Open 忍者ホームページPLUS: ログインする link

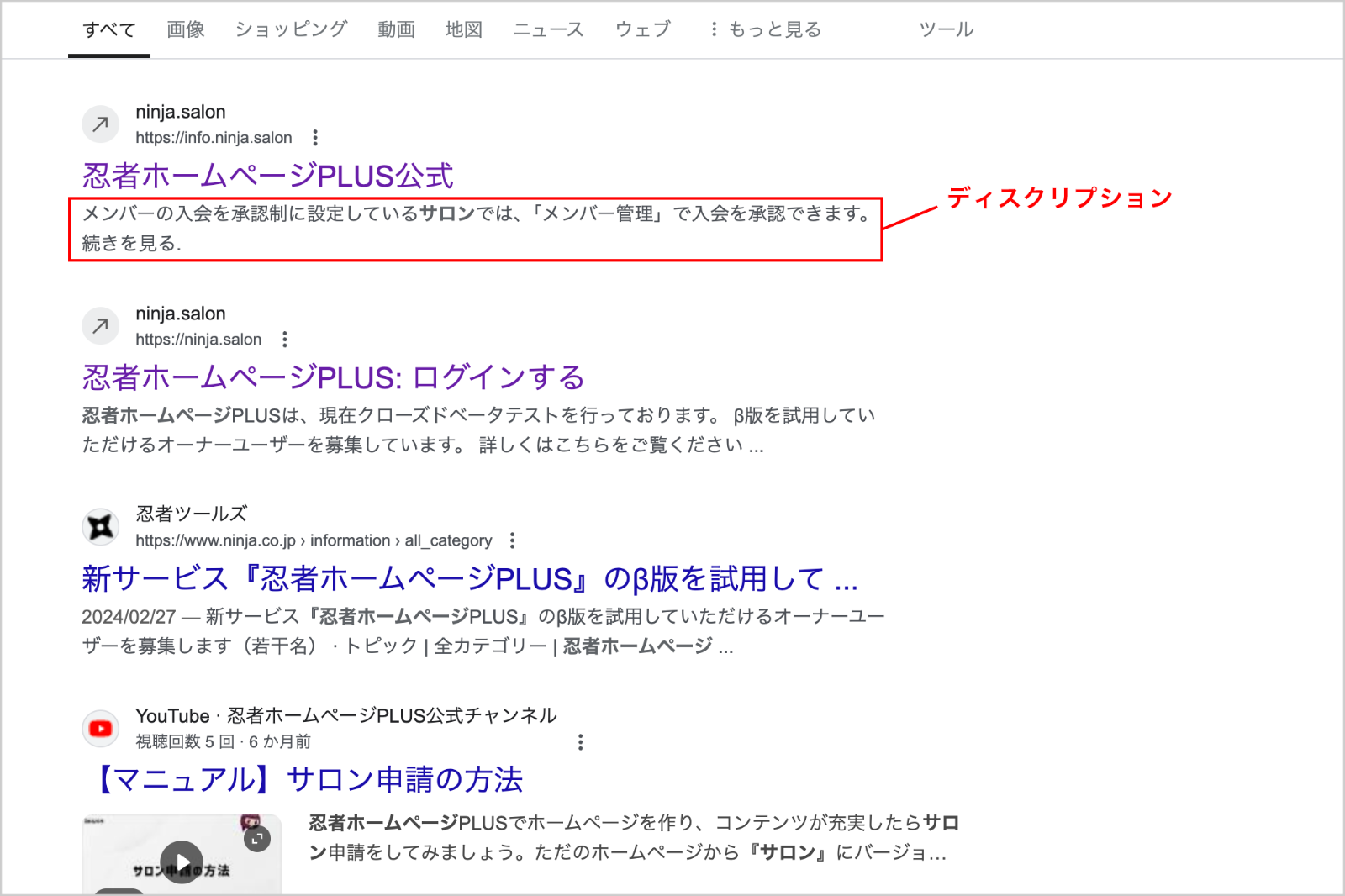coord(333,377)
